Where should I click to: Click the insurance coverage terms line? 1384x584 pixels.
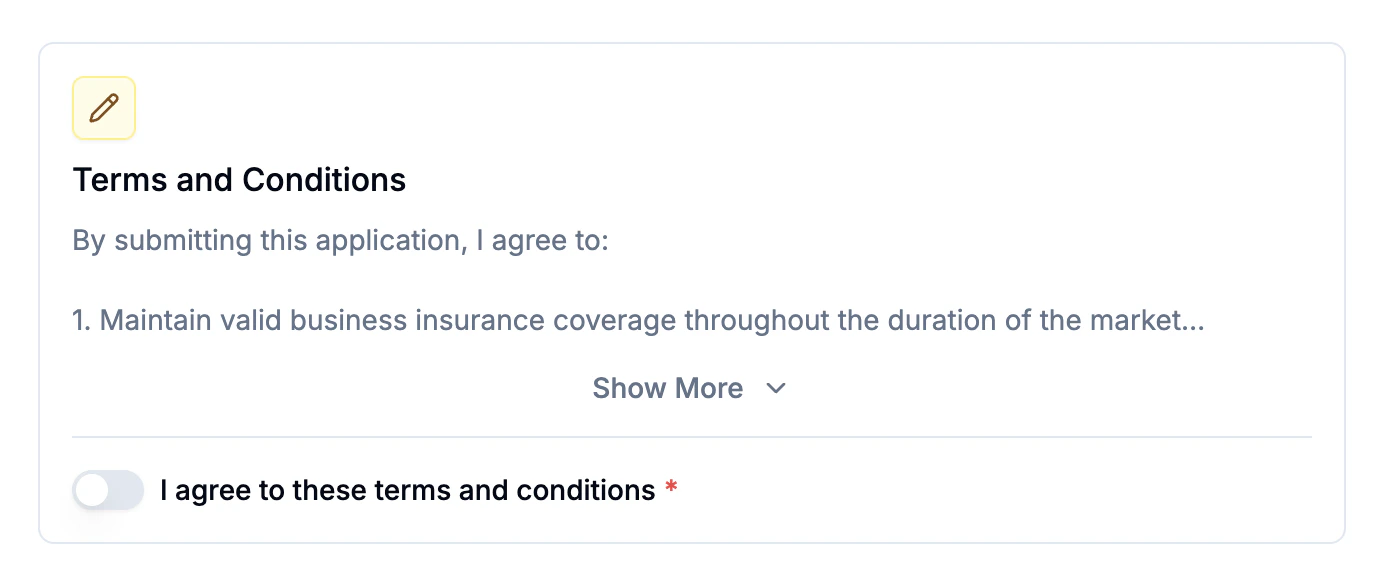coord(638,320)
